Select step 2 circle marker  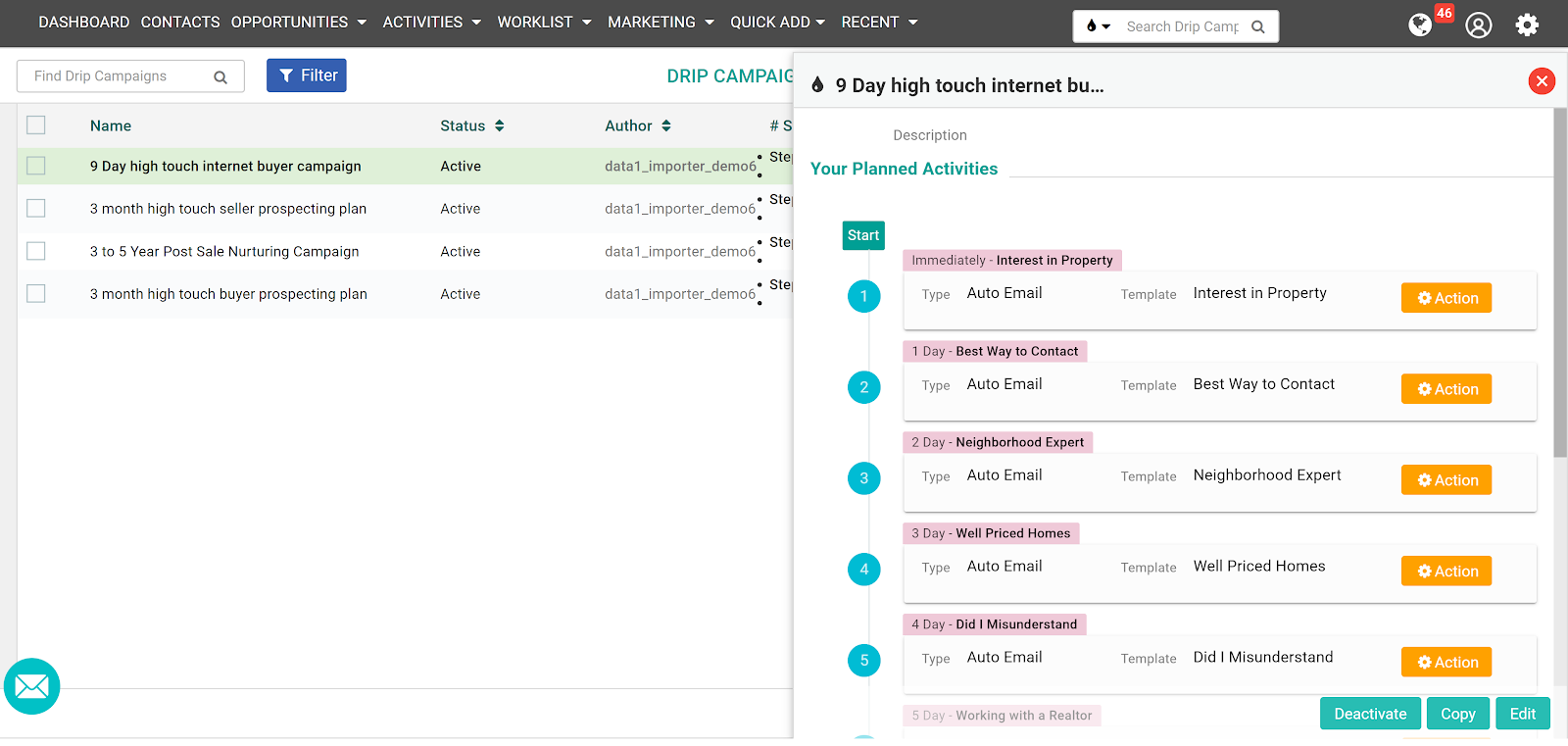pyautogui.click(x=863, y=387)
